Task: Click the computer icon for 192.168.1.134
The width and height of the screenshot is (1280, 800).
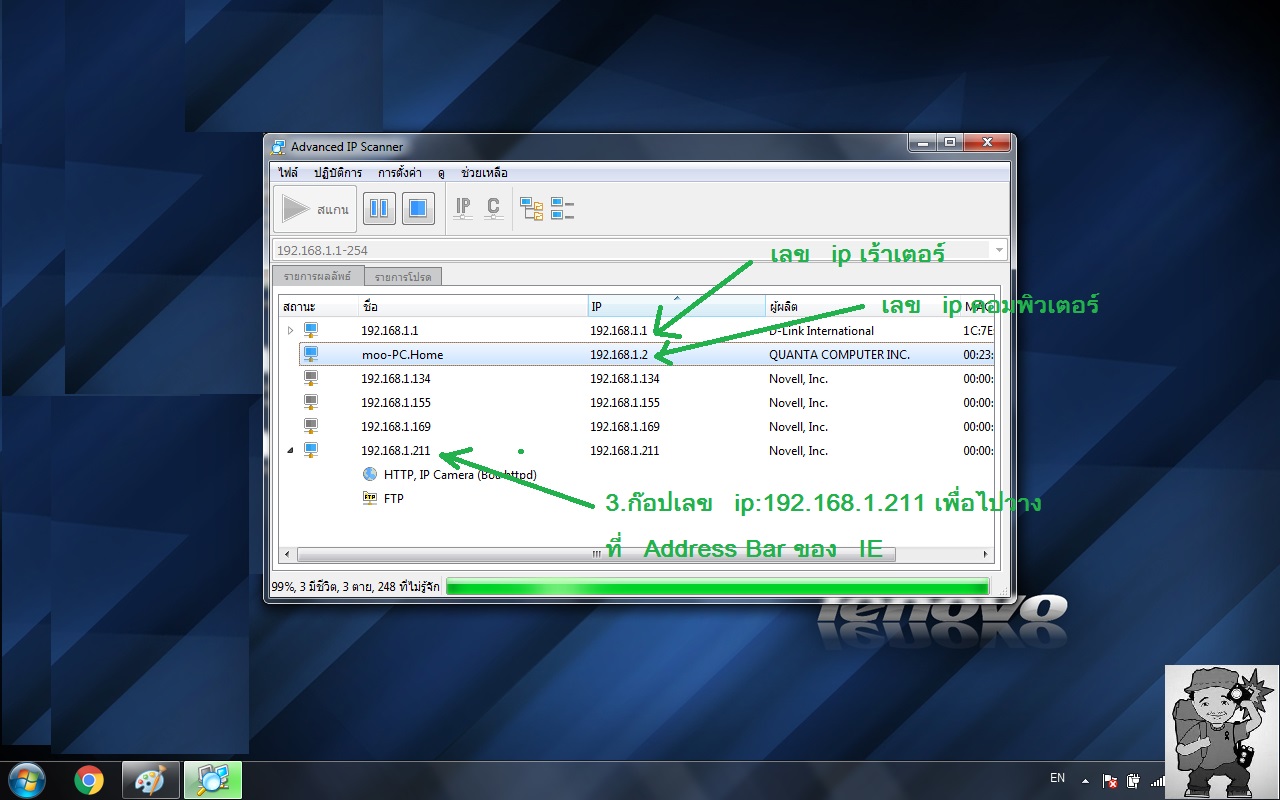Action: 311,378
